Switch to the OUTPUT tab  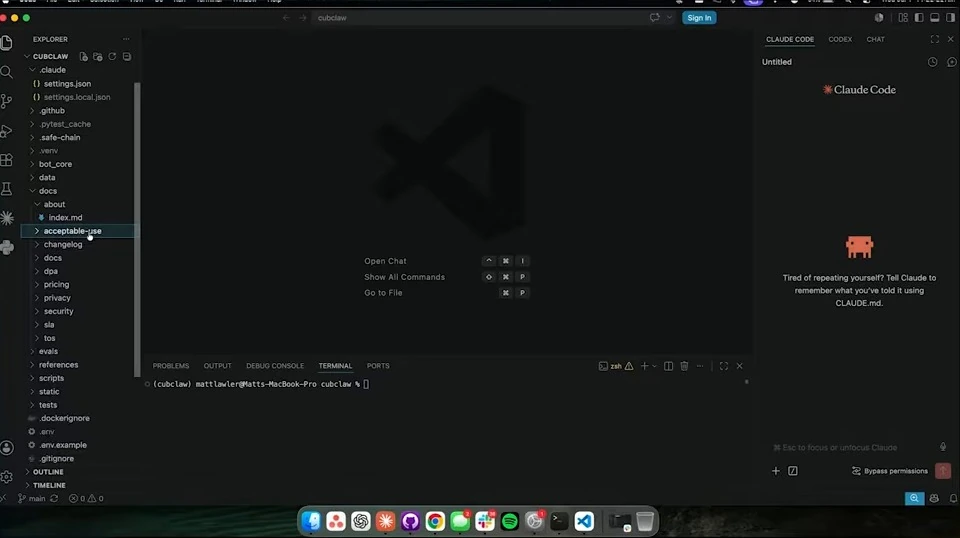217,366
